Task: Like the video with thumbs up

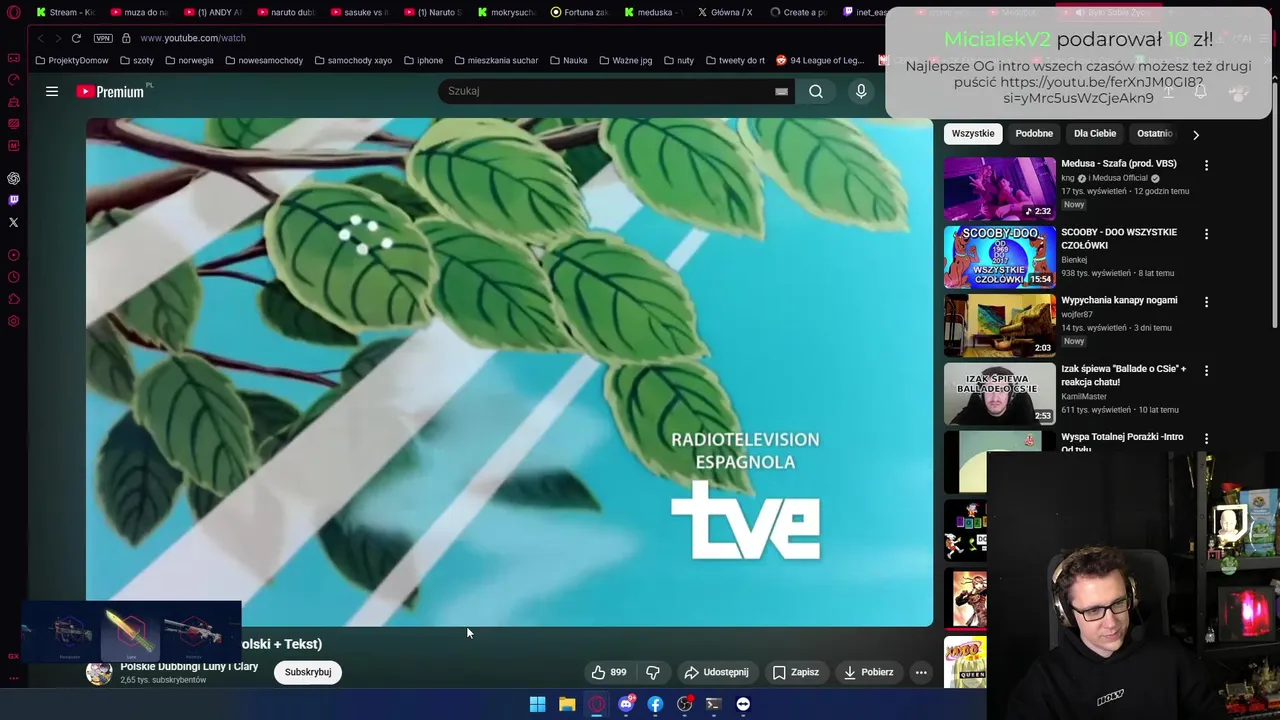Action: (x=608, y=672)
